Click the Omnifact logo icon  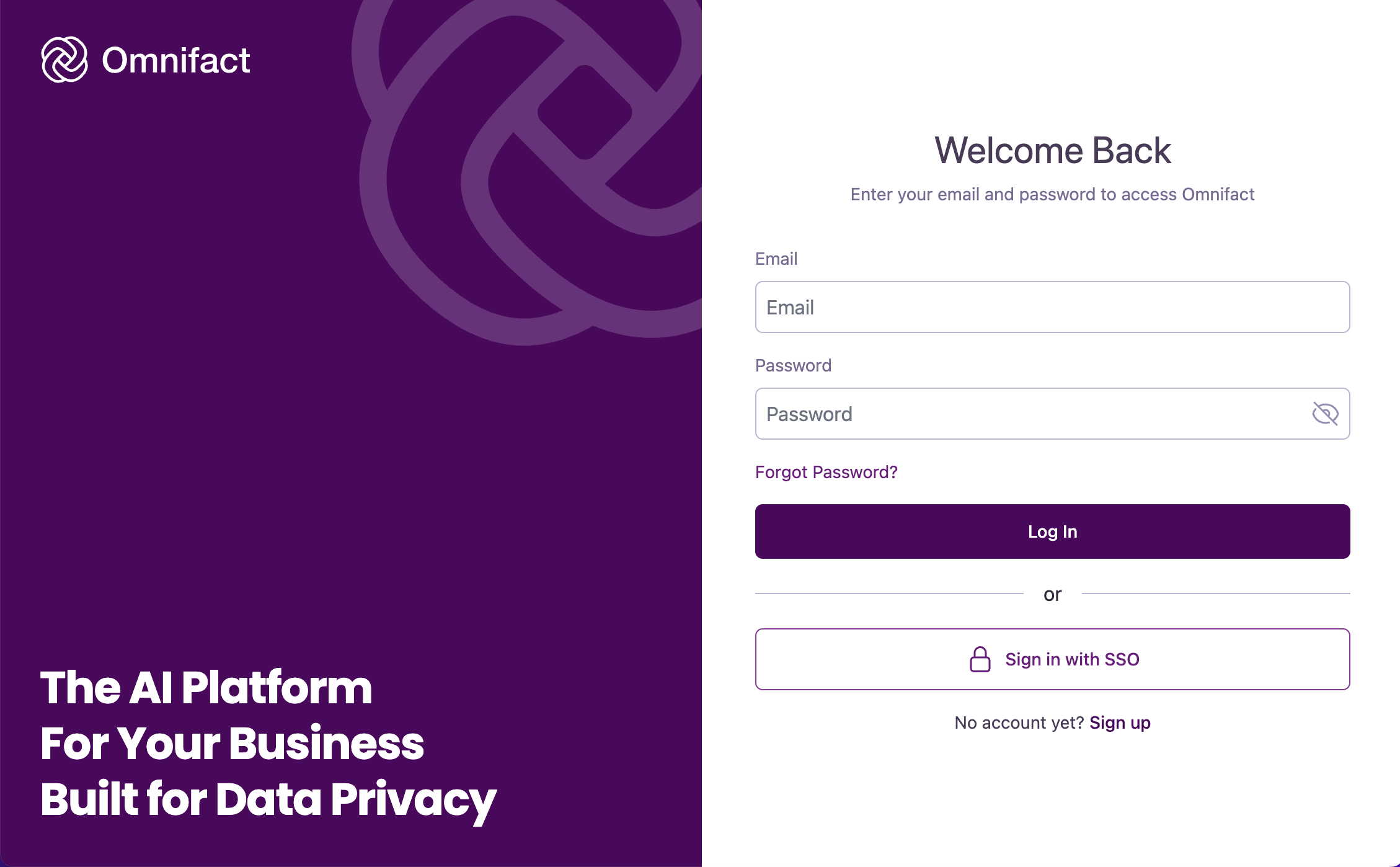click(64, 60)
